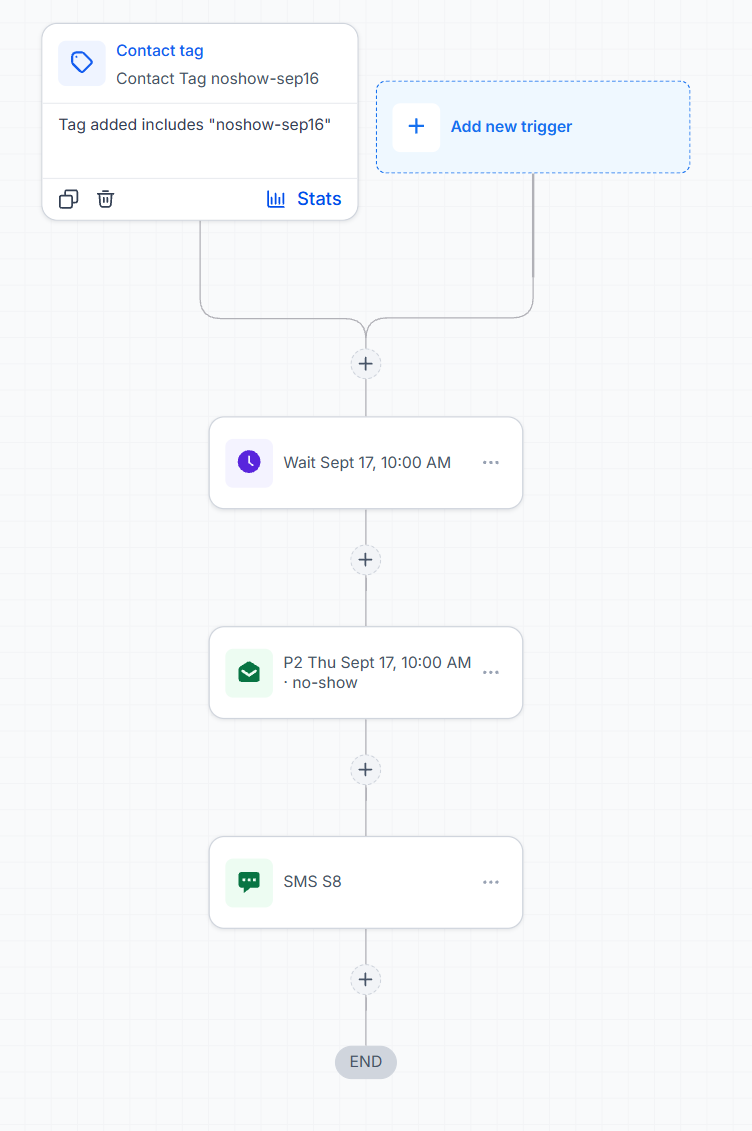Click Add new trigger text
Viewport: 752px width, 1131px height.
click(511, 127)
